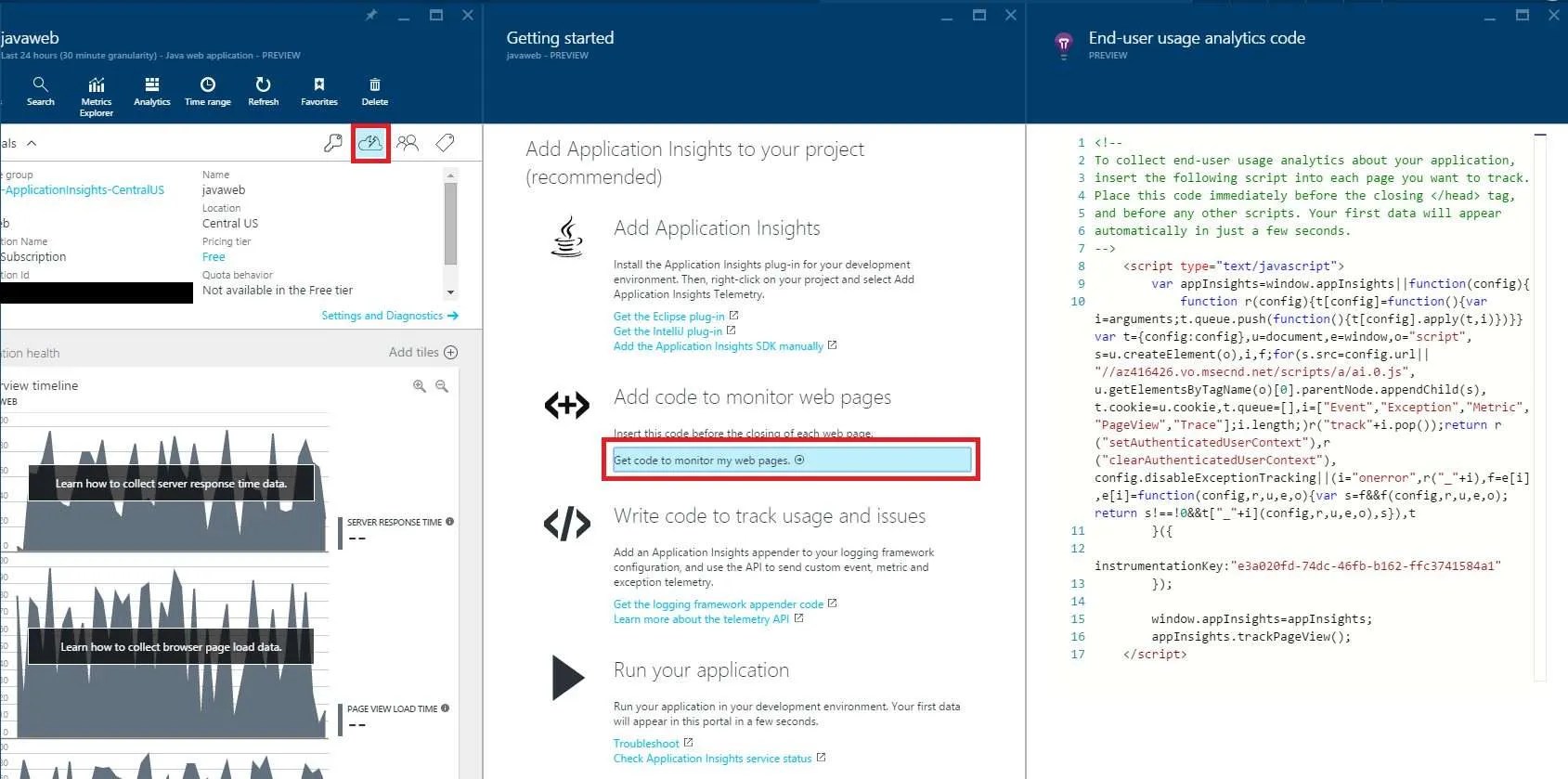The width and height of the screenshot is (1568, 779).
Task: Open Settings and Diagnostics
Action: pos(390,316)
